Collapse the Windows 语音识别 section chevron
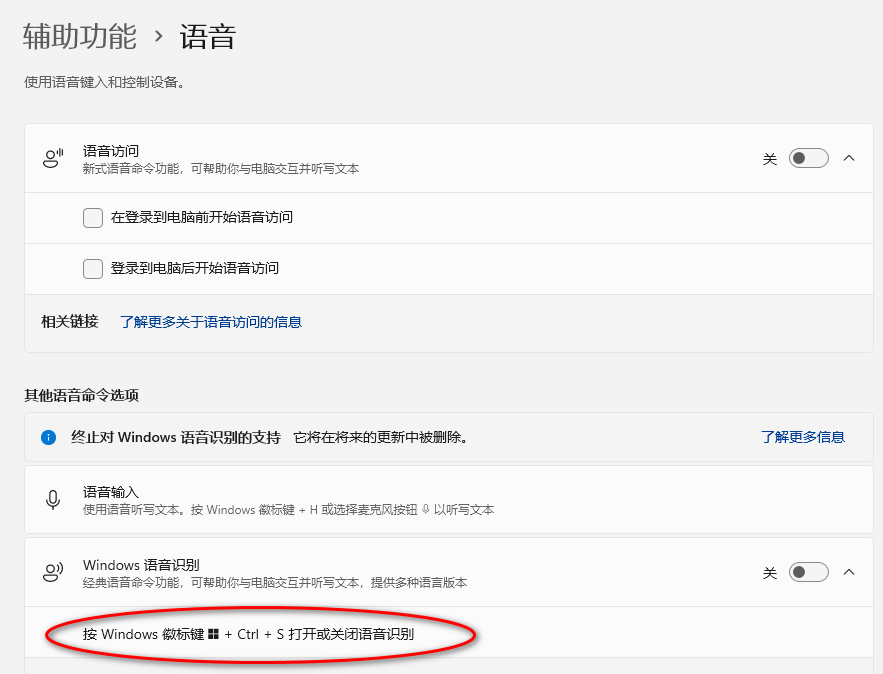 [x=849, y=572]
